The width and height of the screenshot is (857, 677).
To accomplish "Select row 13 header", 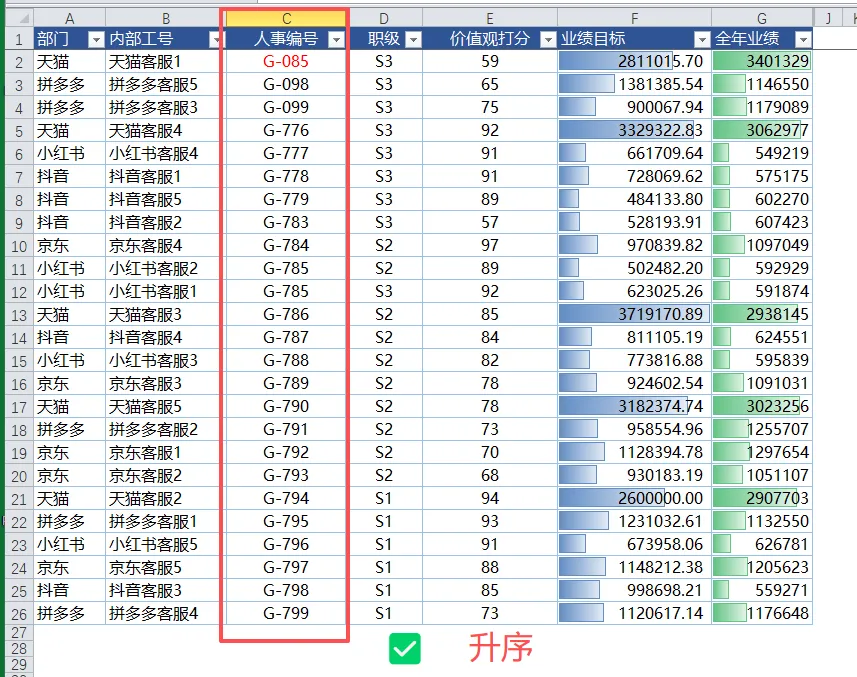I will (19, 315).
